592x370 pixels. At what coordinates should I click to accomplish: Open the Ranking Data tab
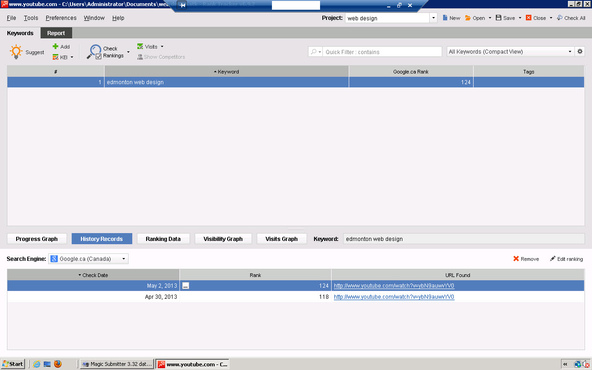[x=163, y=239]
